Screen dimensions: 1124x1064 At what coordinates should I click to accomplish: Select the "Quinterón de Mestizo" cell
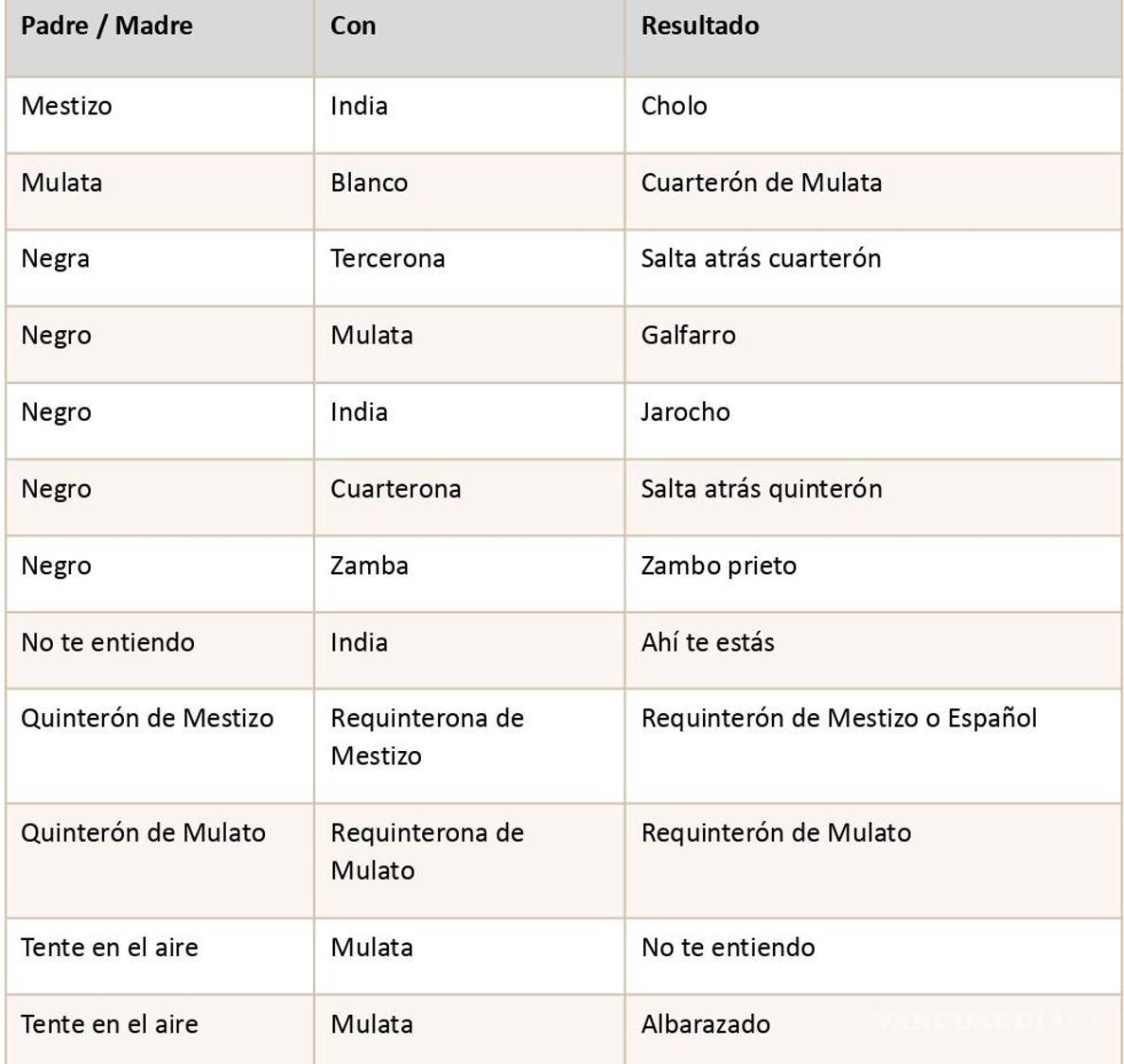[x=147, y=719]
